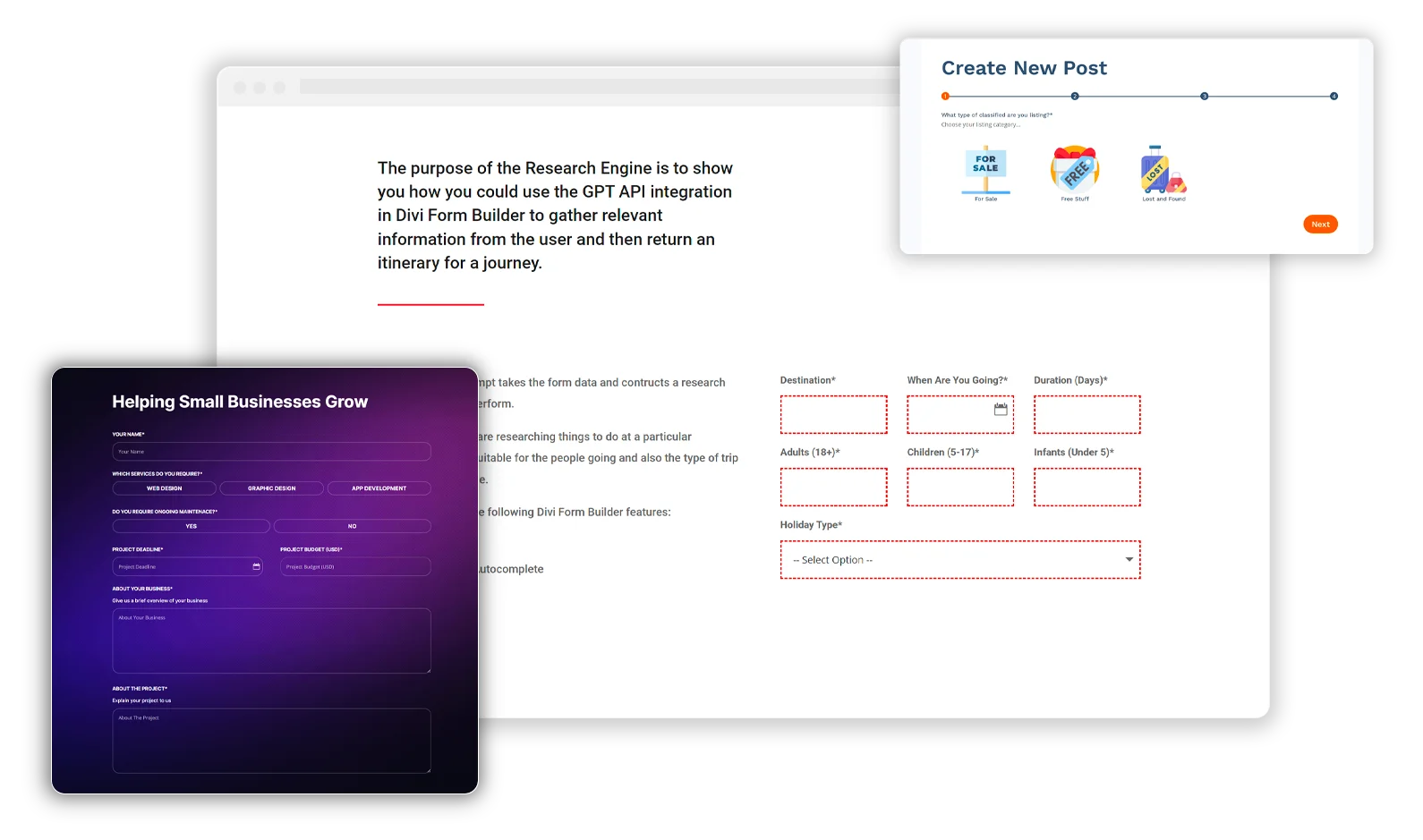
Task: Click 'Give us a brief overview' hint text
Action: (x=160, y=601)
